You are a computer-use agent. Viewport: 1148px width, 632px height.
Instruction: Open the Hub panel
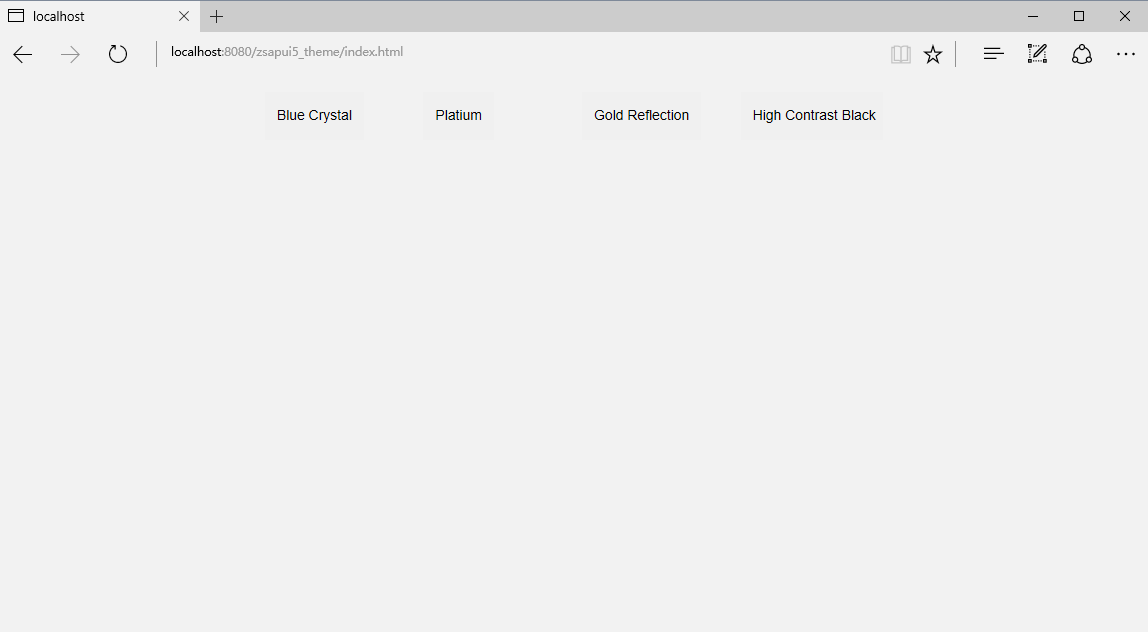point(993,54)
